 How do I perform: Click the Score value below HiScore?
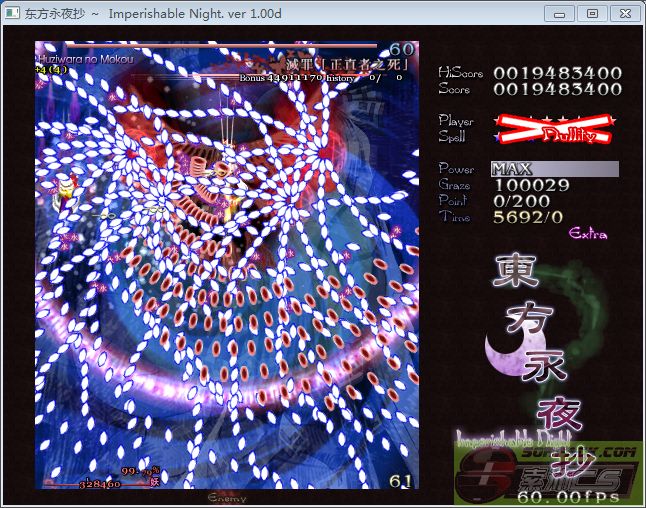[x=558, y=89]
